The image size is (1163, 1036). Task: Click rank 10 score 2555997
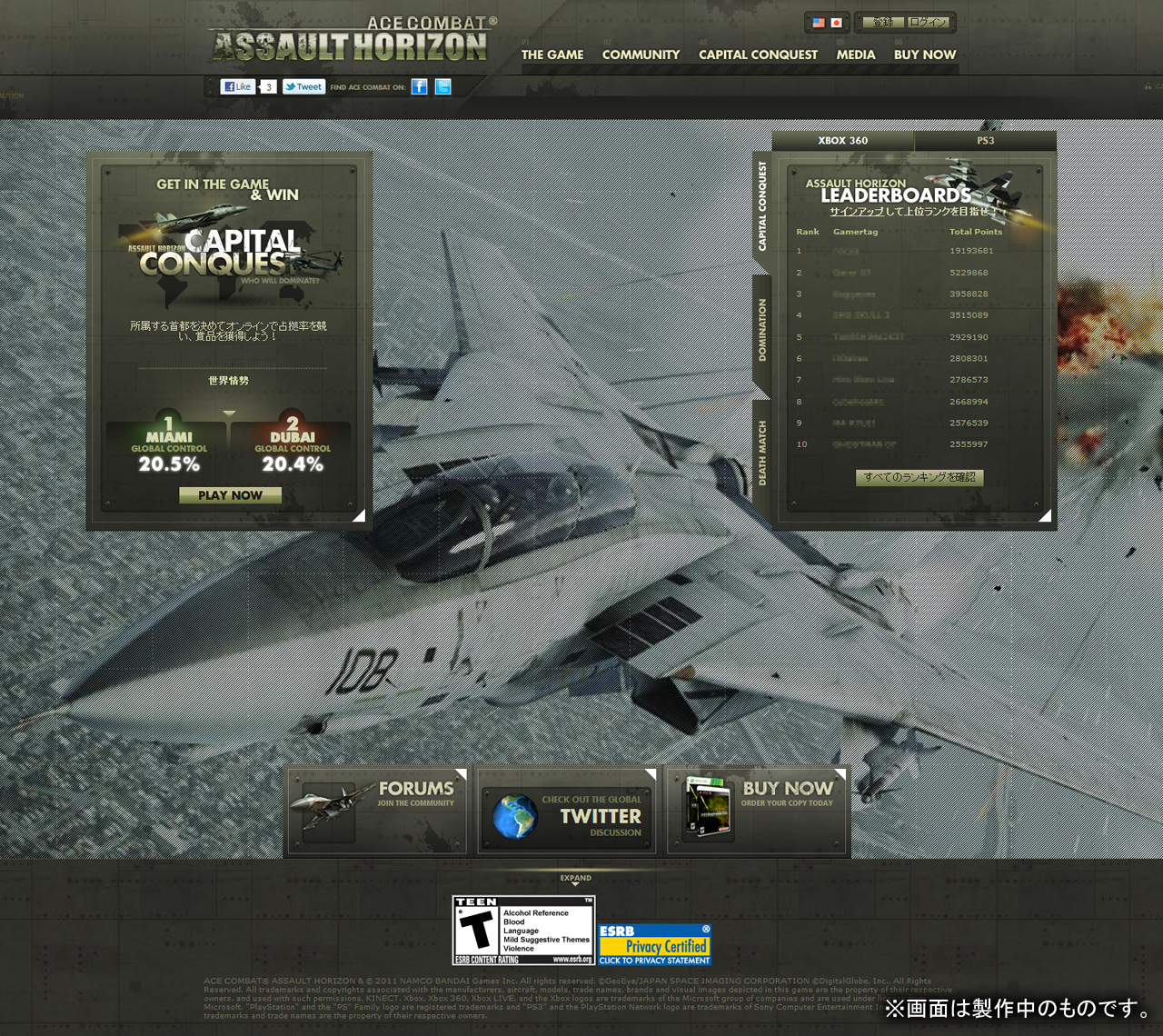[x=969, y=444]
